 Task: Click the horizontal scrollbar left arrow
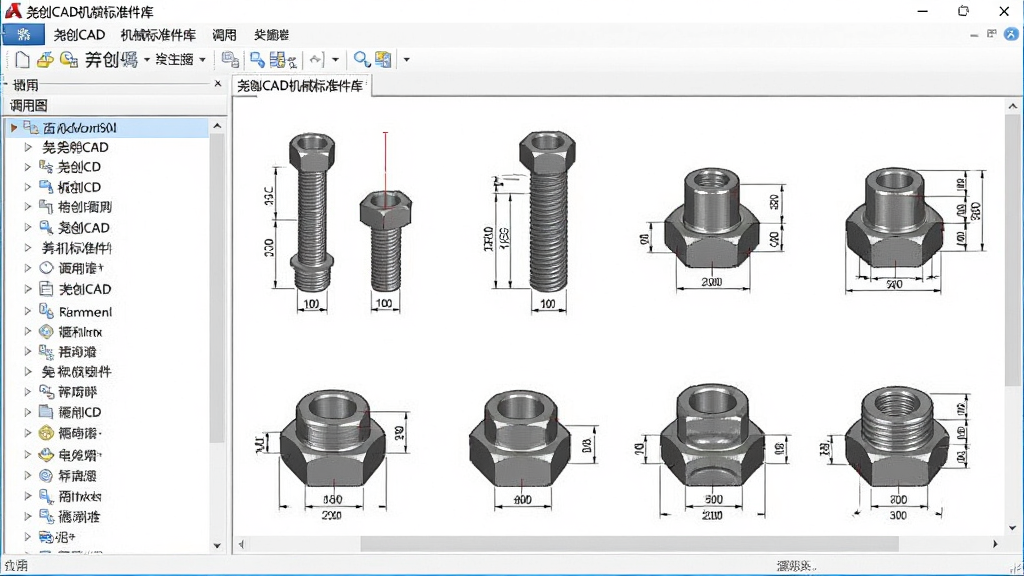tap(241, 543)
